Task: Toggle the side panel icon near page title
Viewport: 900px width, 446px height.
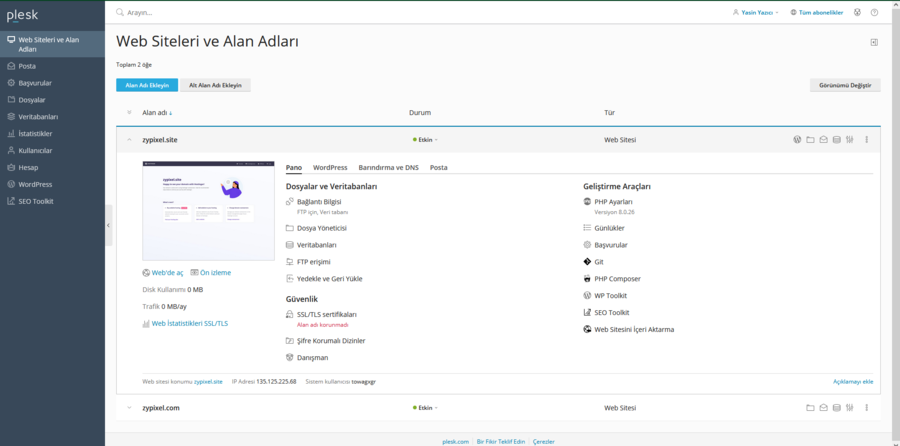Action: 874,42
